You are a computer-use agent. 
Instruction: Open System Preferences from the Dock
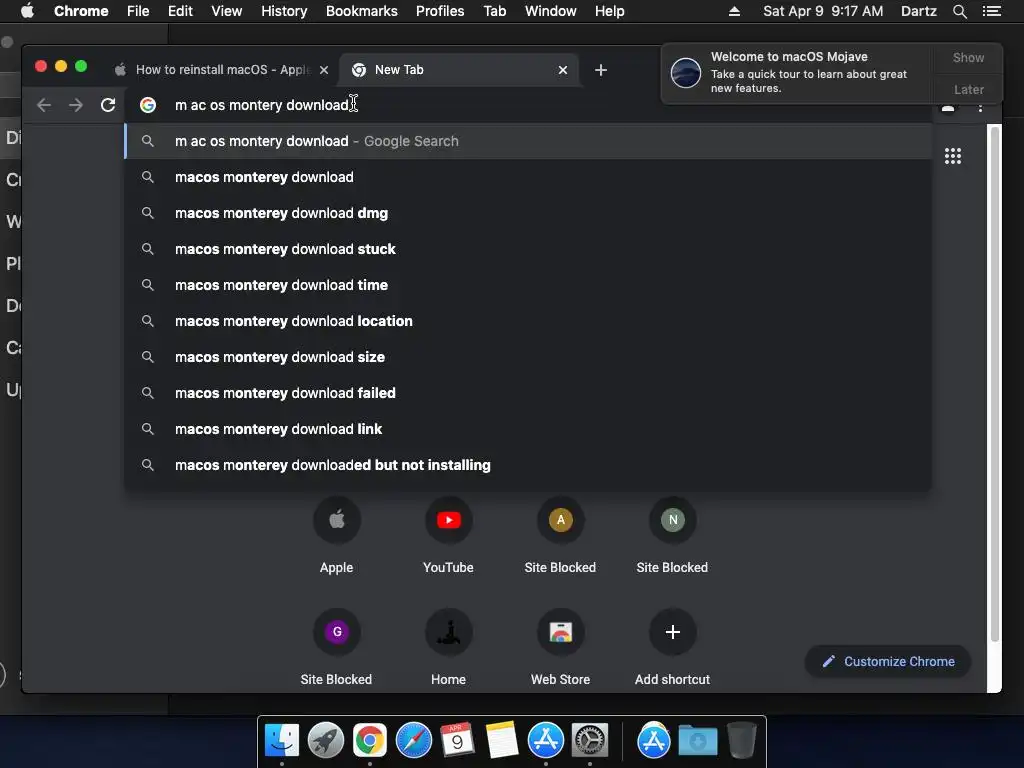point(590,741)
